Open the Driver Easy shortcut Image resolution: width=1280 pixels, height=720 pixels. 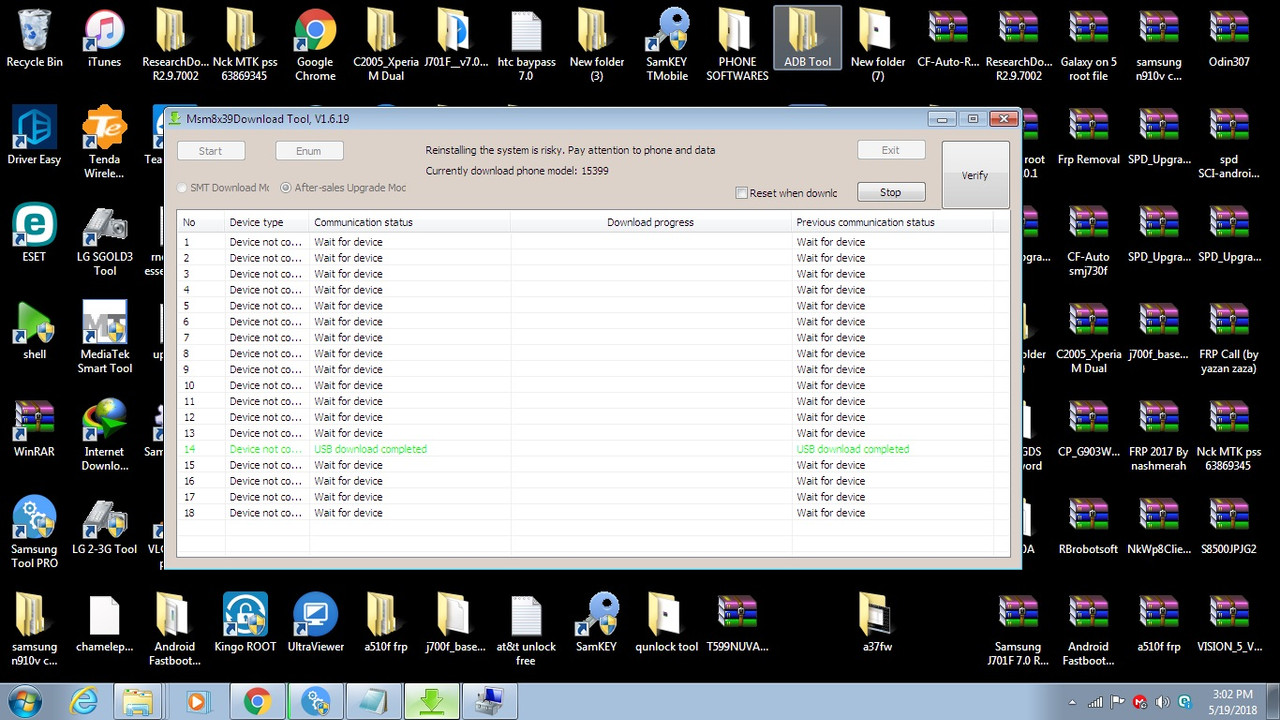pos(34,136)
